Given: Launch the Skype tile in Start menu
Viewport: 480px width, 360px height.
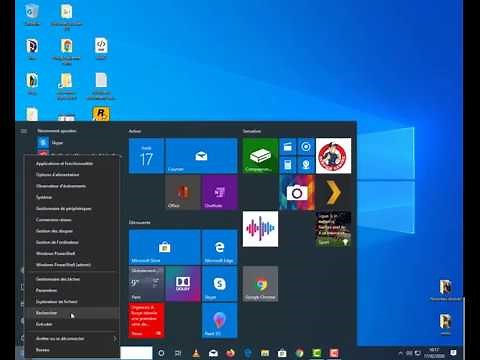Looking at the screenshot, I should [x=219, y=284].
